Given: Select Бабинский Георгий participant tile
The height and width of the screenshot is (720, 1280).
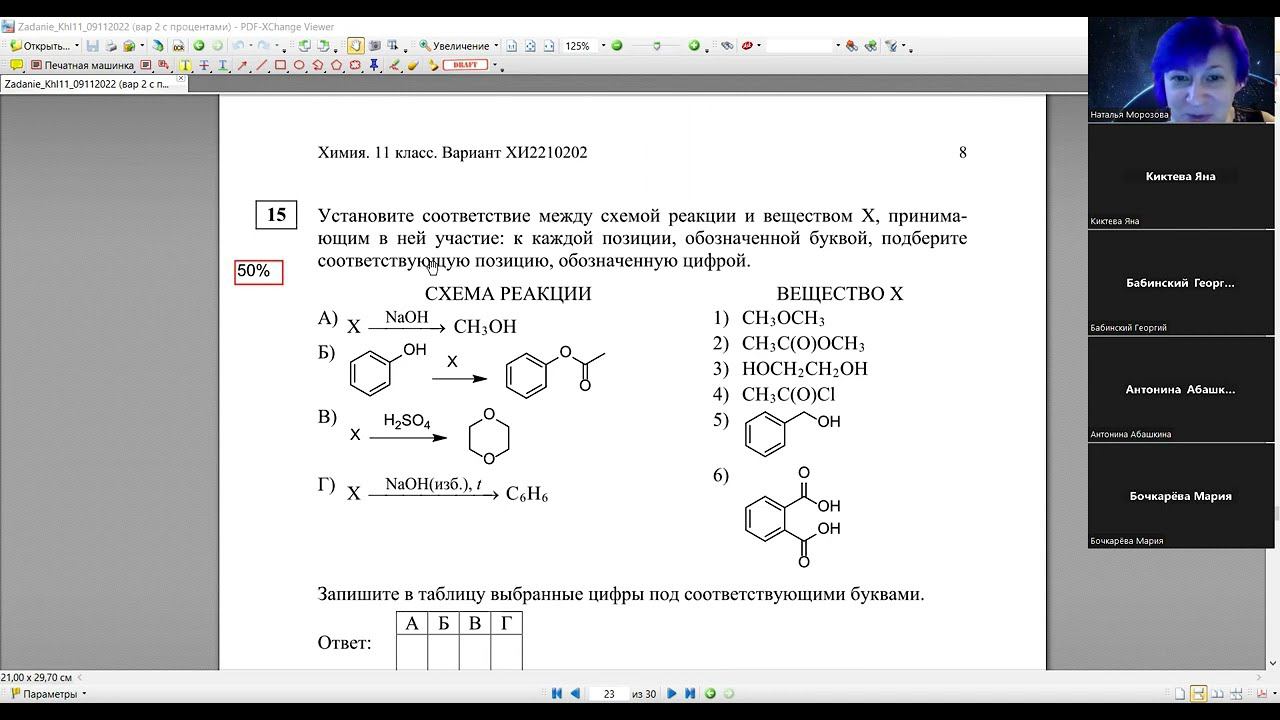Looking at the screenshot, I should coord(1181,284).
